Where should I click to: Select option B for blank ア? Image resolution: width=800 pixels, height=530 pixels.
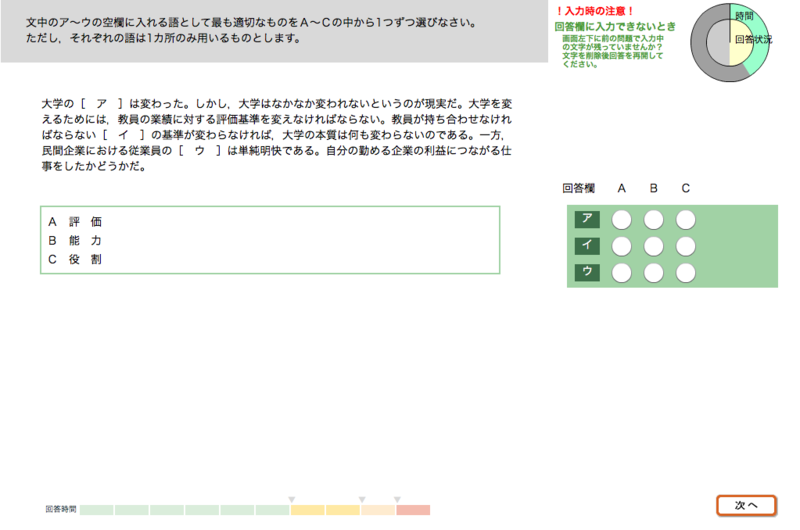click(653, 220)
